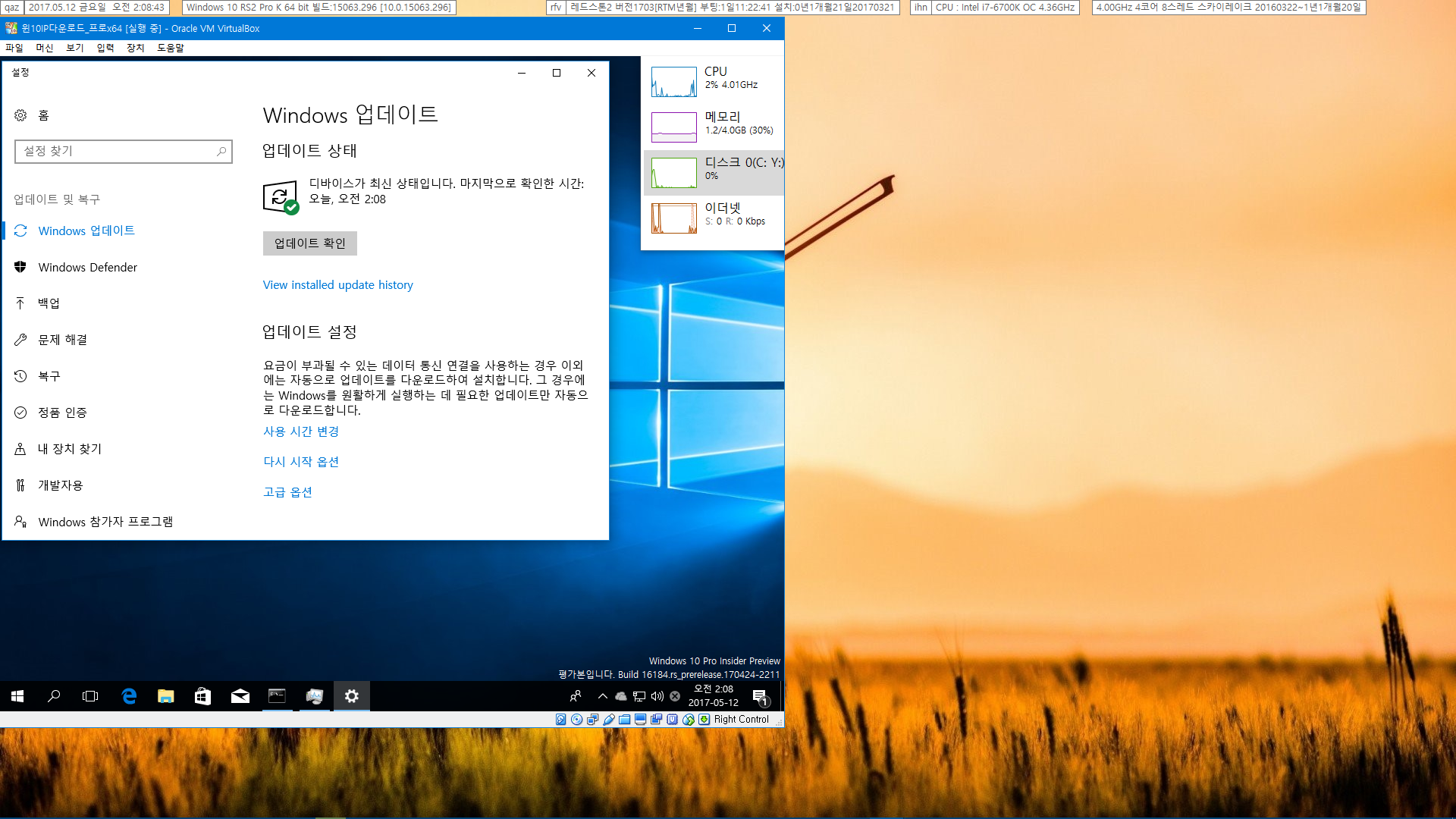Click the volume speaker tray icon

(x=657, y=696)
